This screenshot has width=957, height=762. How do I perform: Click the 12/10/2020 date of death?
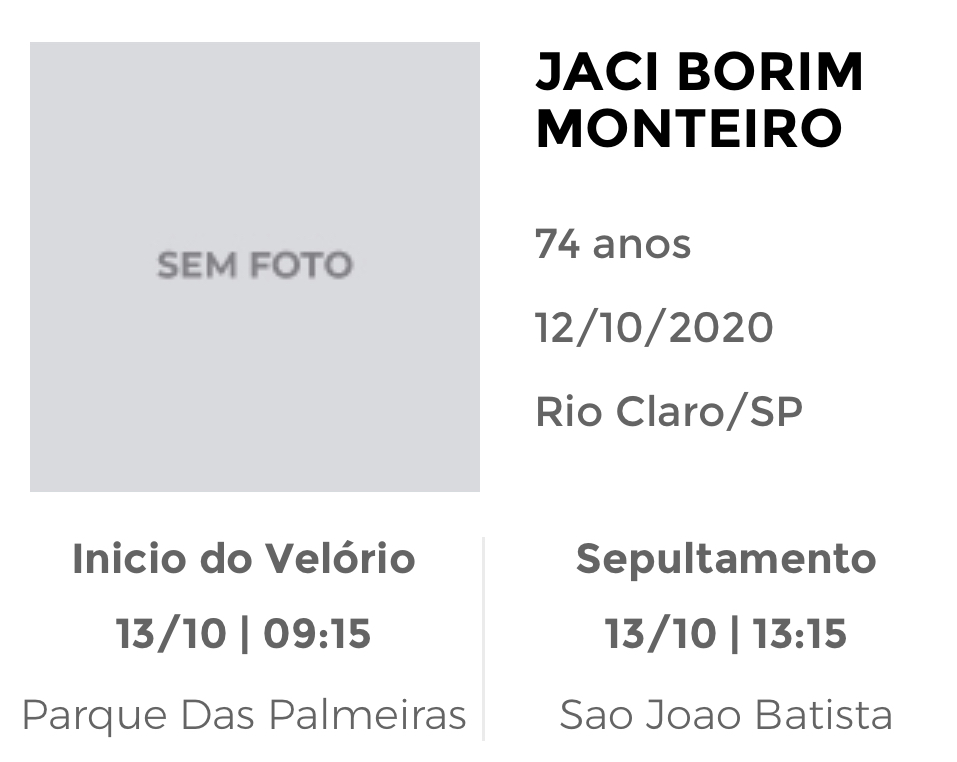tap(654, 328)
